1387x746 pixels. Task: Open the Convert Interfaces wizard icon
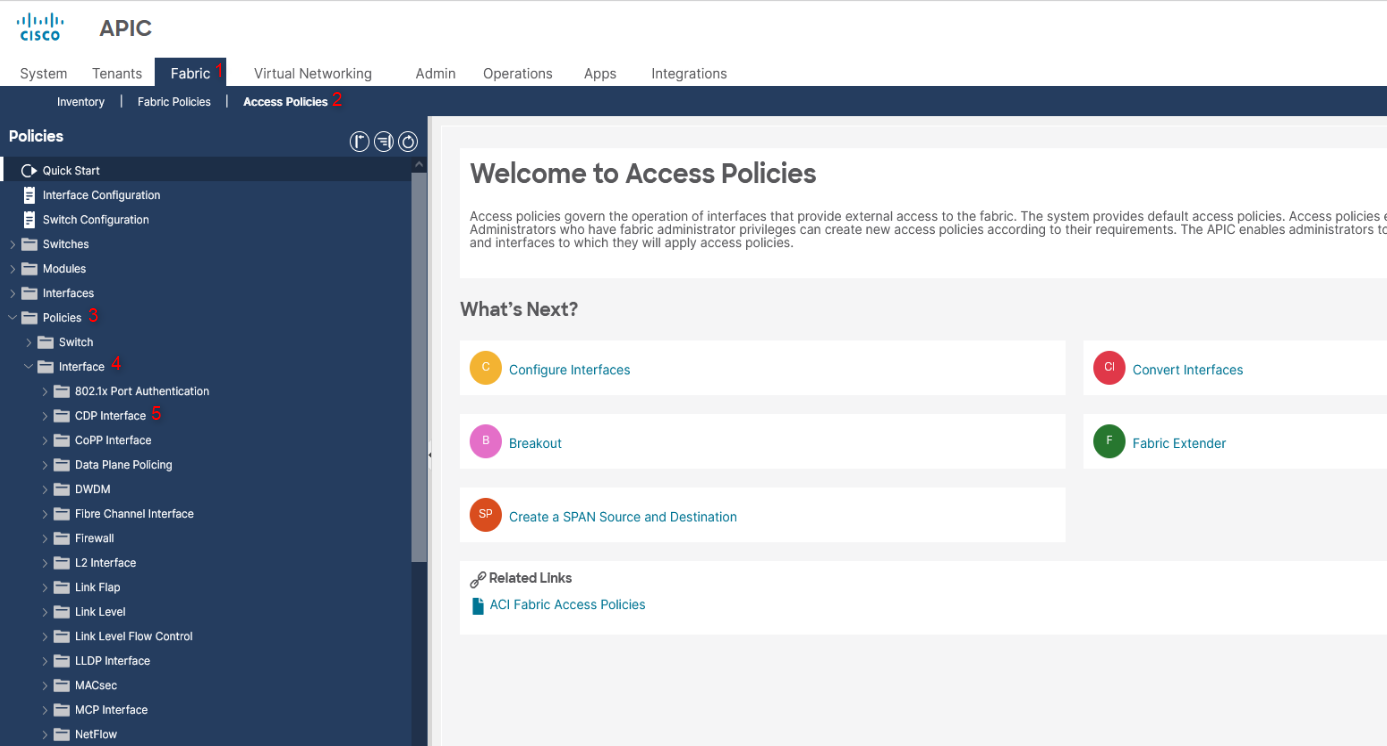point(1108,368)
